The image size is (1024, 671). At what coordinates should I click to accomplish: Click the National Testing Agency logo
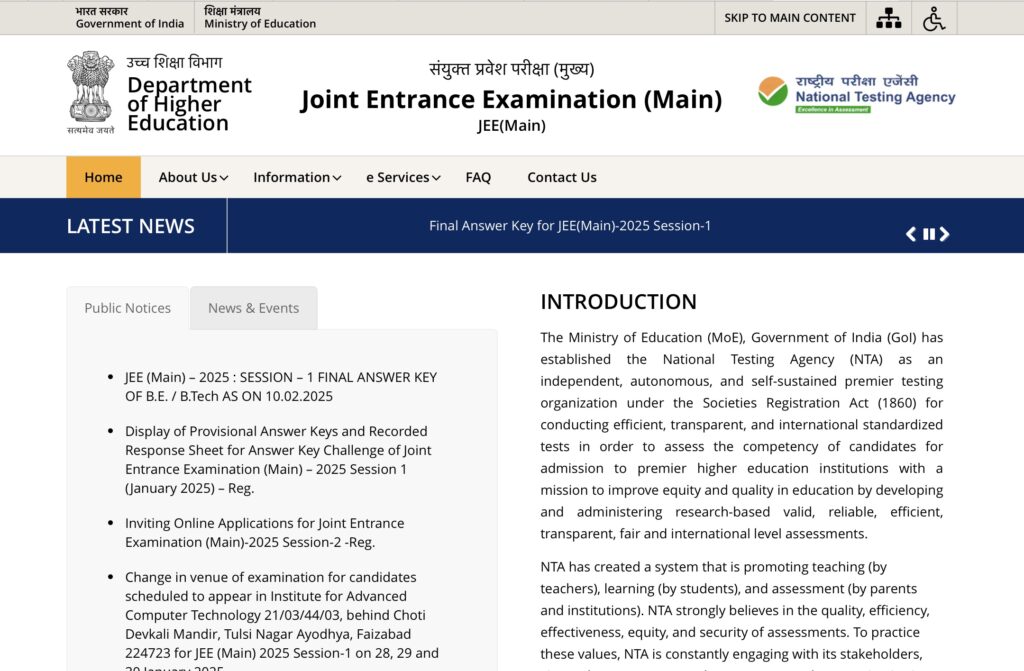[856, 93]
